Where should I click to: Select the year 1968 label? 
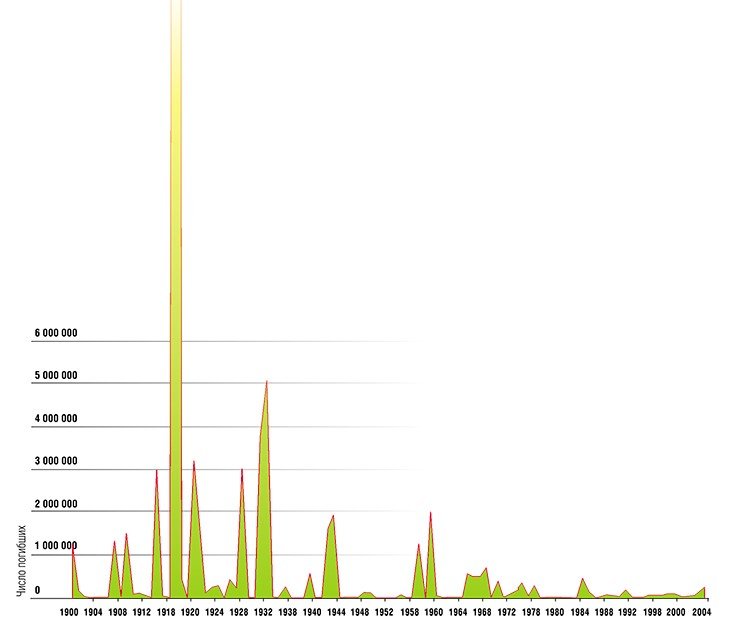pyautogui.click(x=482, y=613)
